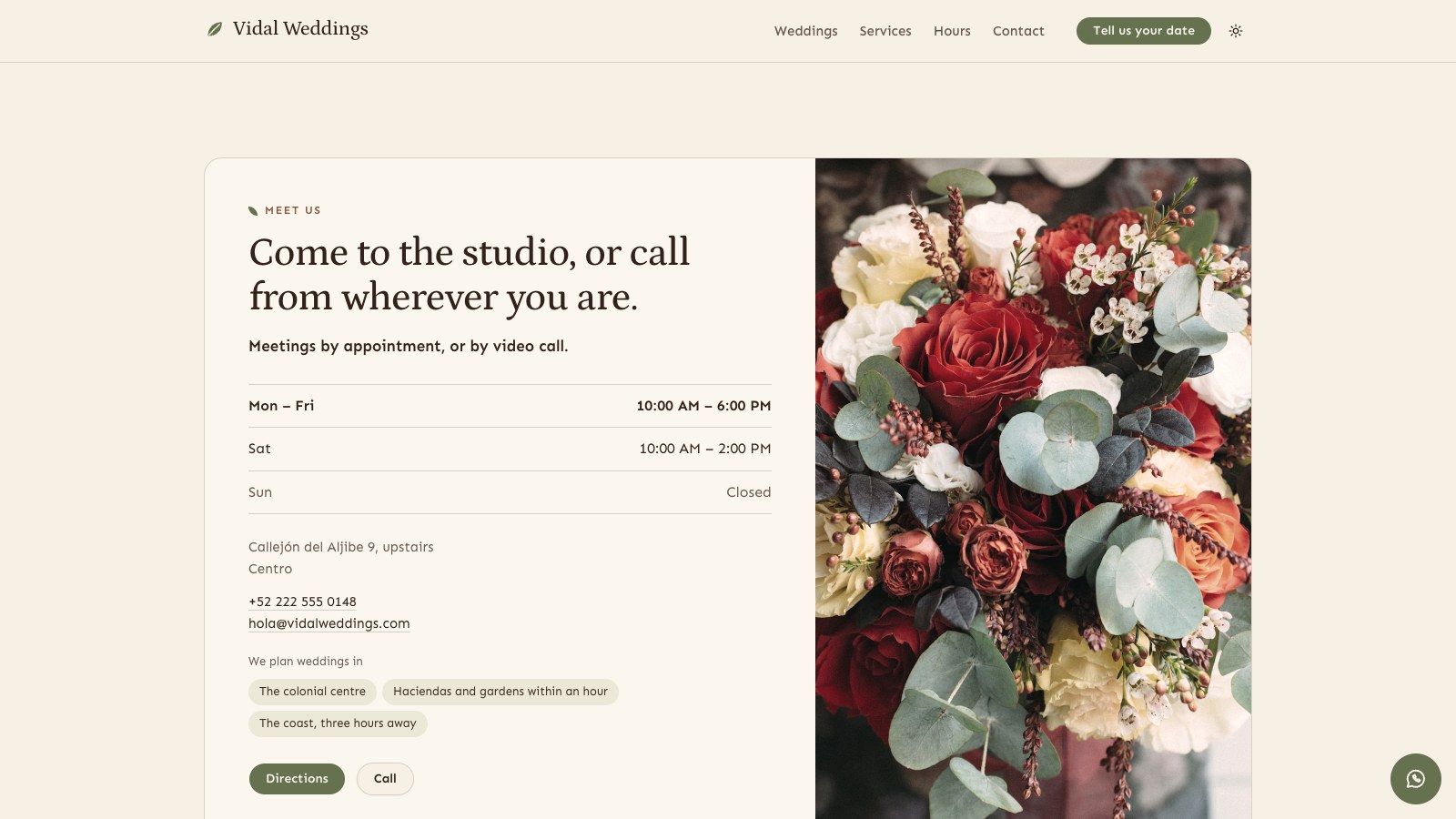Select 'Haciendas and gardens within an hour' chip

500,692
